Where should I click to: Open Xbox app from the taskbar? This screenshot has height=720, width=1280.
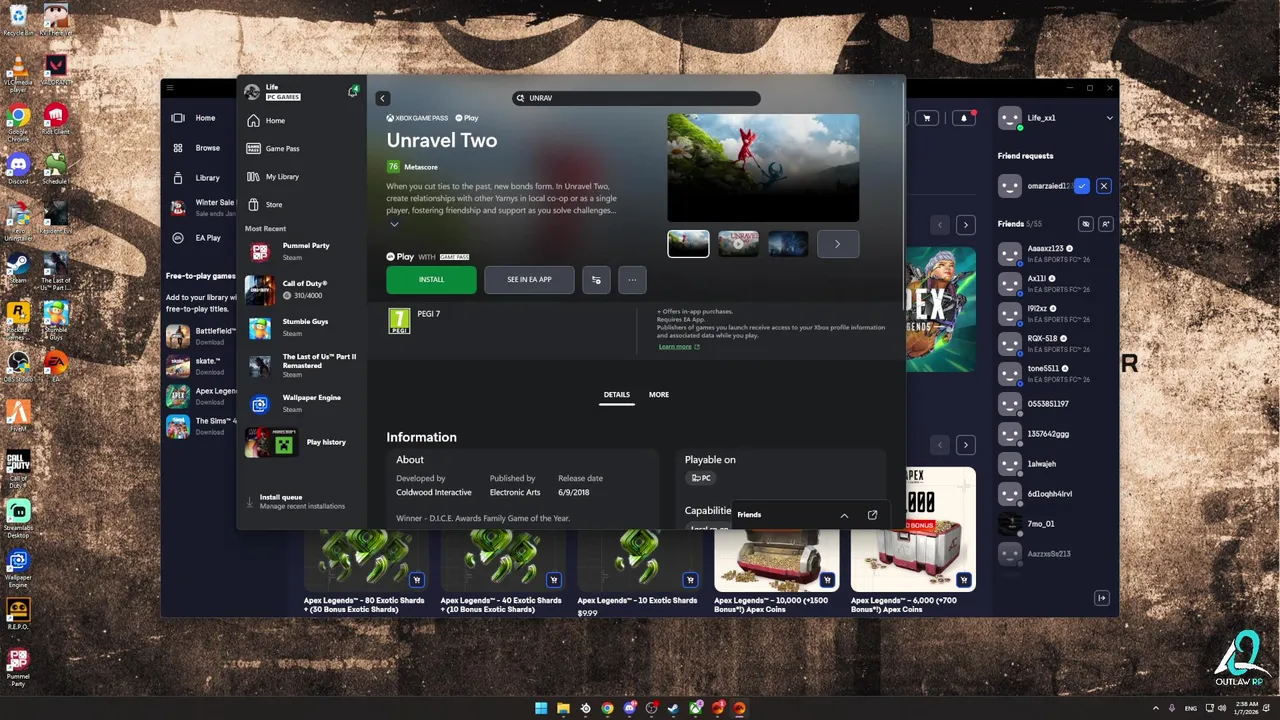pyautogui.click(x=695, y=708)
